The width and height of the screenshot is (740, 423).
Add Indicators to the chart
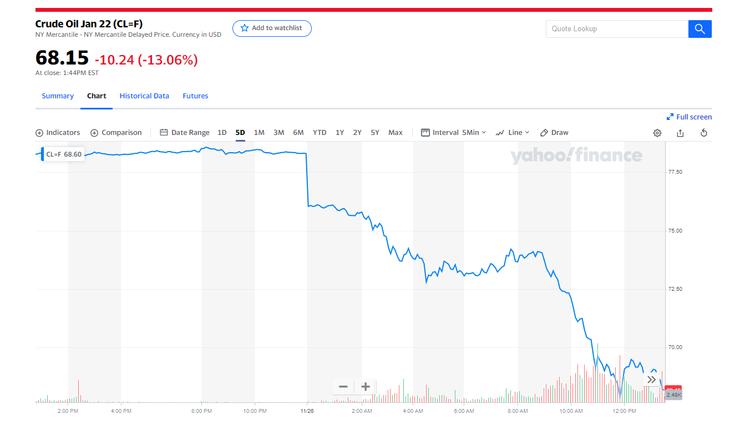58,132
